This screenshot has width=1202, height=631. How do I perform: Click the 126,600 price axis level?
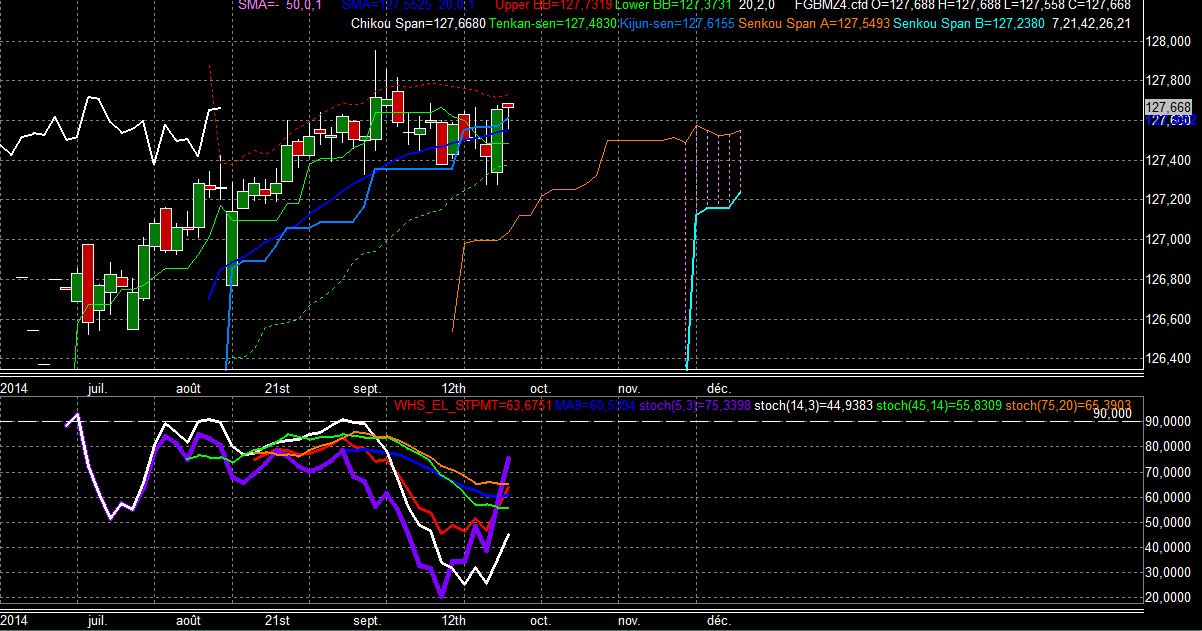point(1169,320)
